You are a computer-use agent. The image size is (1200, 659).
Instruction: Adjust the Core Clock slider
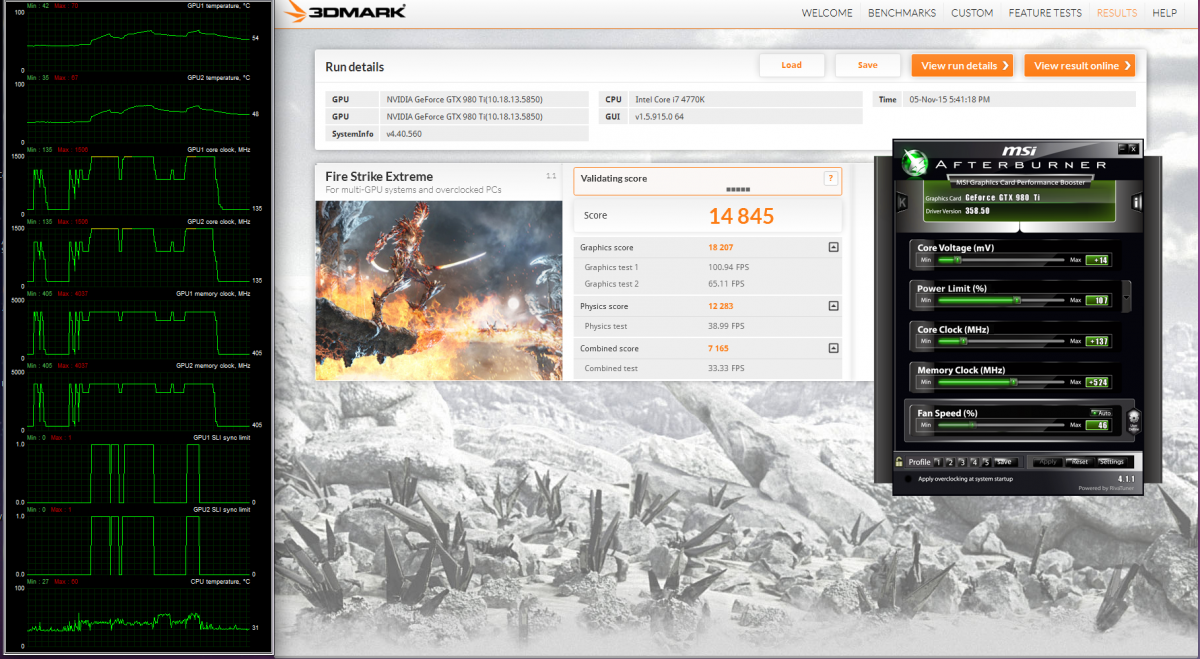pyautogui.click(x=1001, y=342)
